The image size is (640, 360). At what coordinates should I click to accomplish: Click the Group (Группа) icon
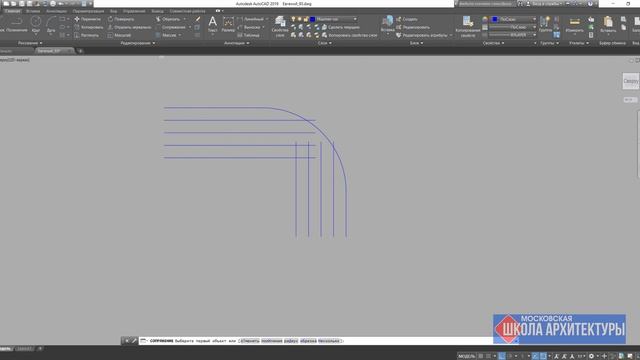click(545, 24)
